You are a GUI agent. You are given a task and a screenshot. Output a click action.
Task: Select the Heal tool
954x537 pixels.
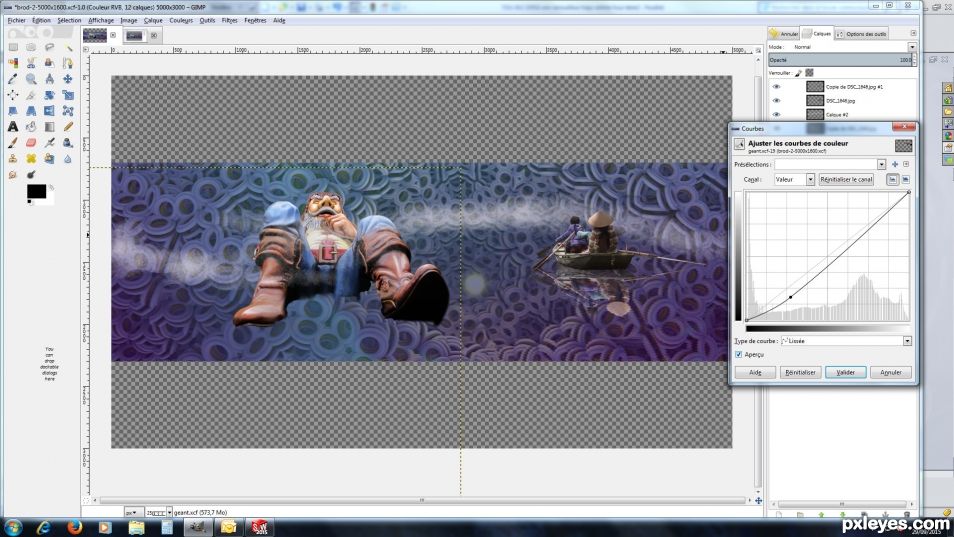[x=31, y=158]
